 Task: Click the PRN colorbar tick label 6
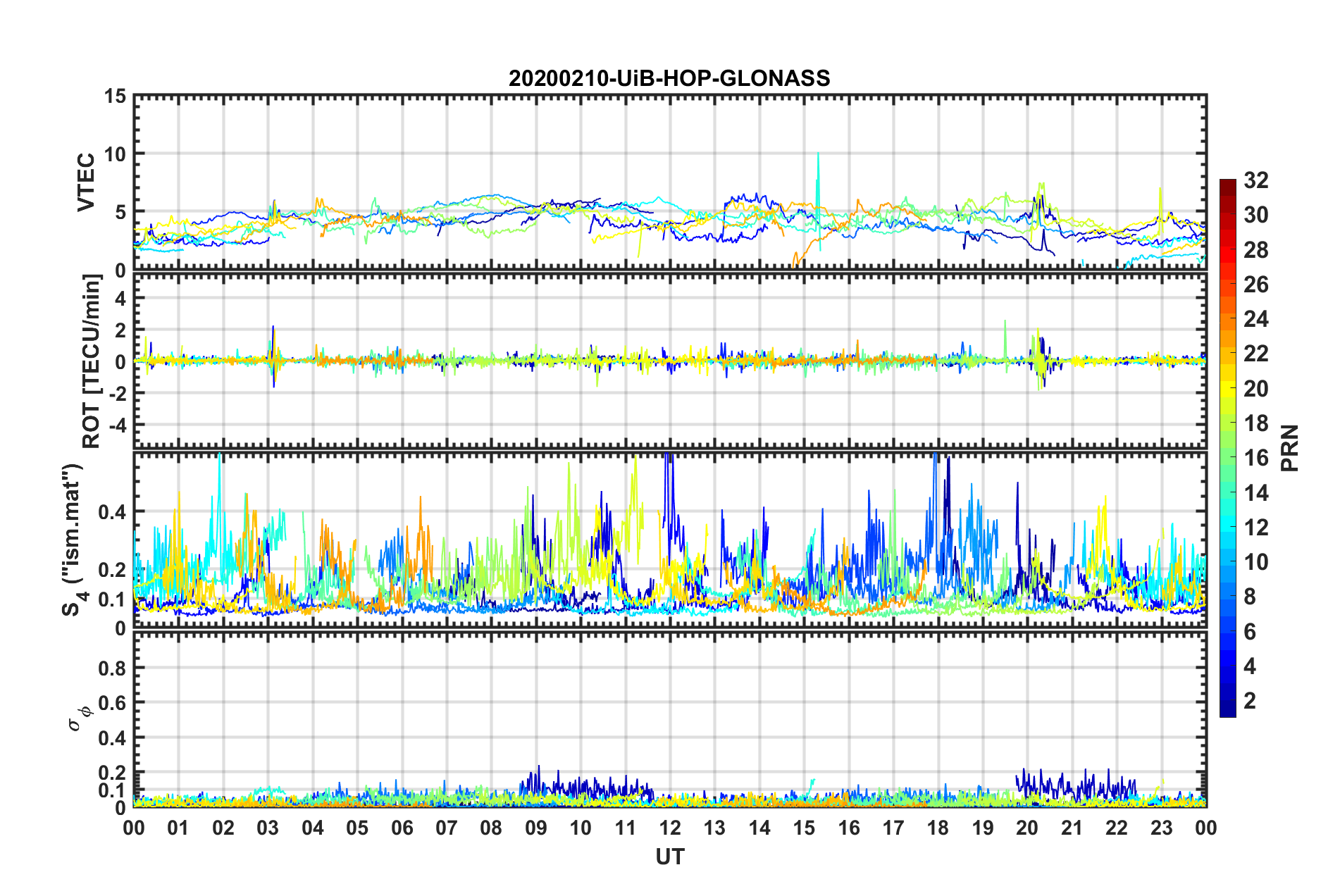[x=1250, y=632]
